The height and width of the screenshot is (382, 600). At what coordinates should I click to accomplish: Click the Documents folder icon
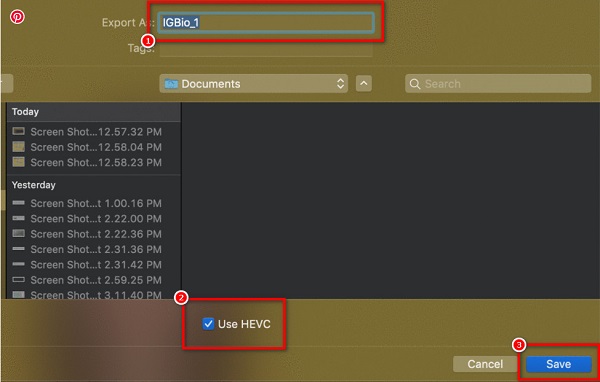(171, 84)
